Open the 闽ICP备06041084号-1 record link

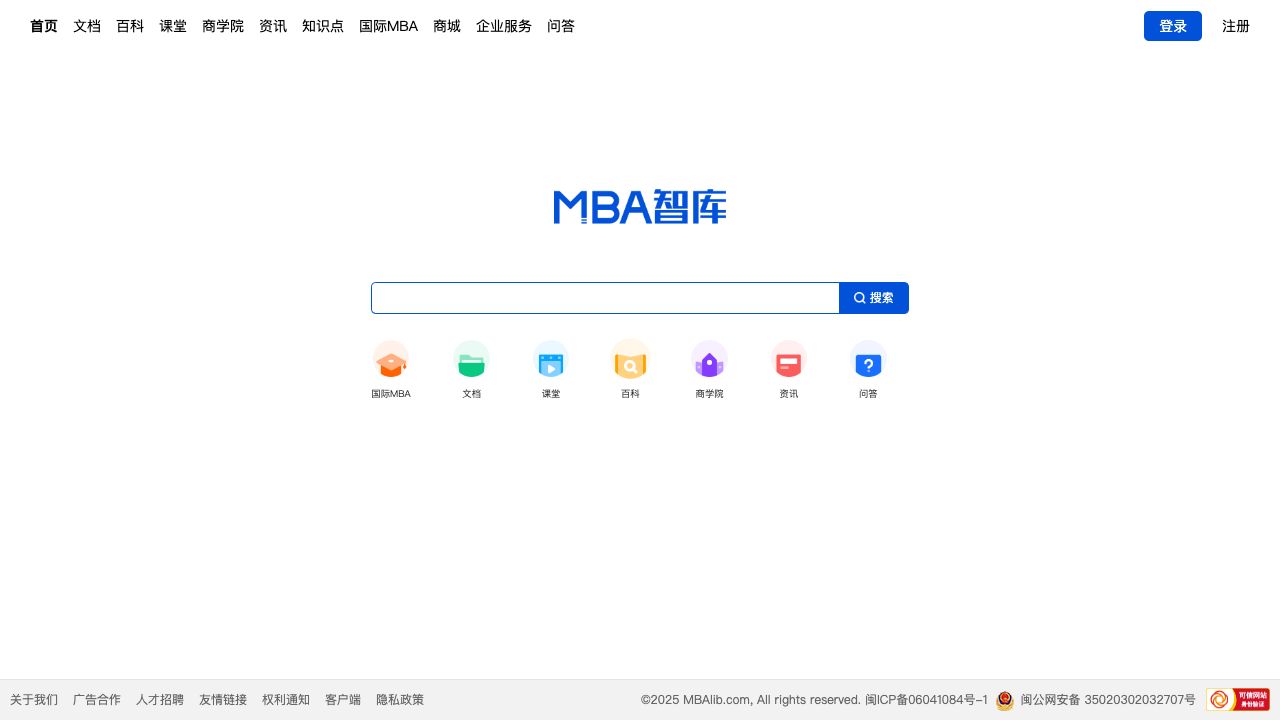click(x=926, y=700)
